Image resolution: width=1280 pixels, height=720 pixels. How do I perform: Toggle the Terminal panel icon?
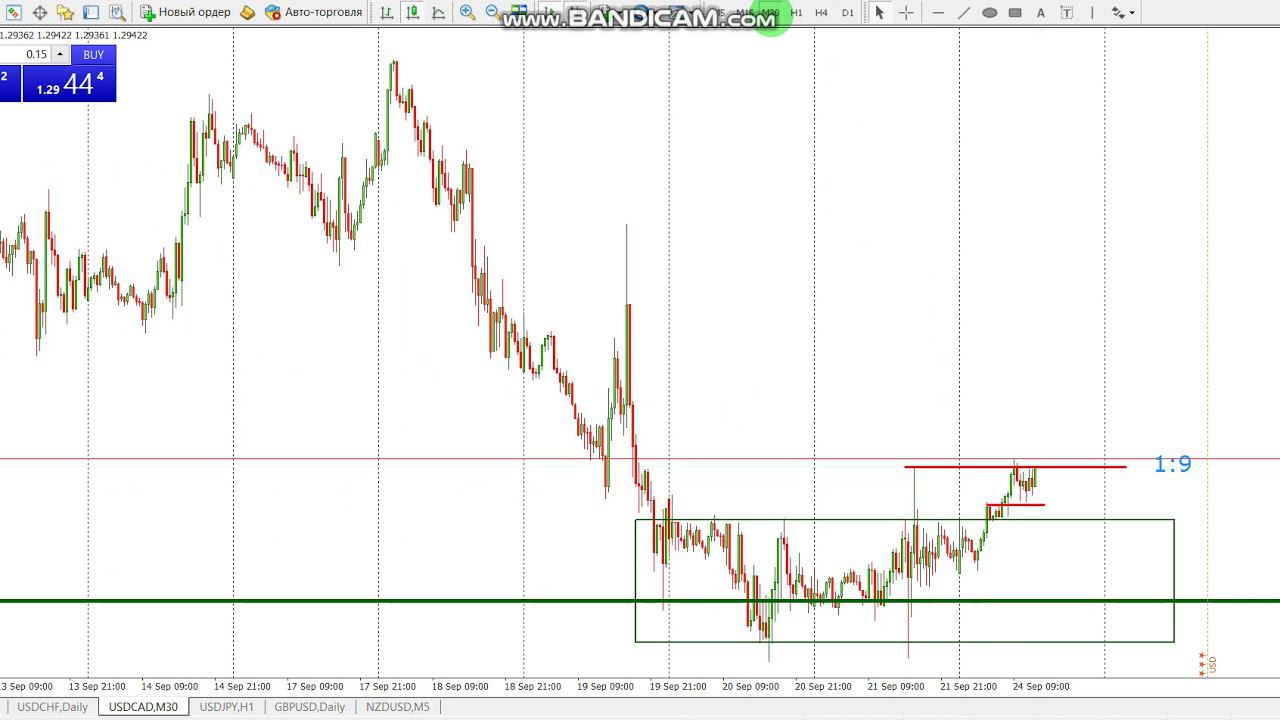tap(91, 13)
